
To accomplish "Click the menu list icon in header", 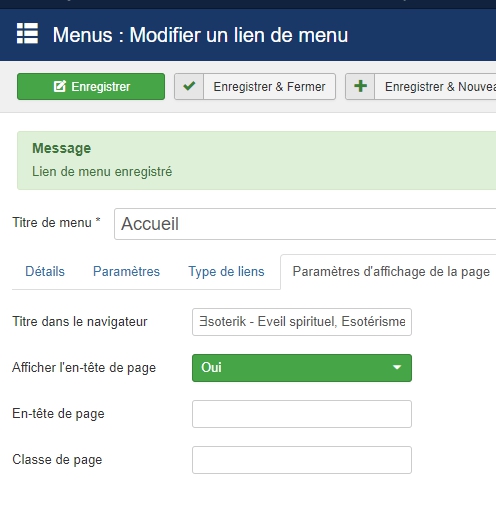I will point(27,33).
